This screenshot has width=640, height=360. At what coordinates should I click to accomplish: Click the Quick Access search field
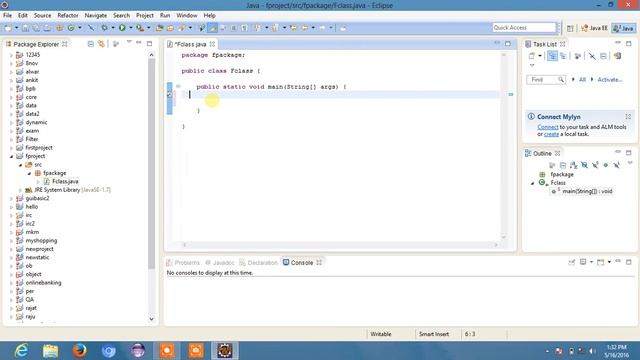click(524, 27)
